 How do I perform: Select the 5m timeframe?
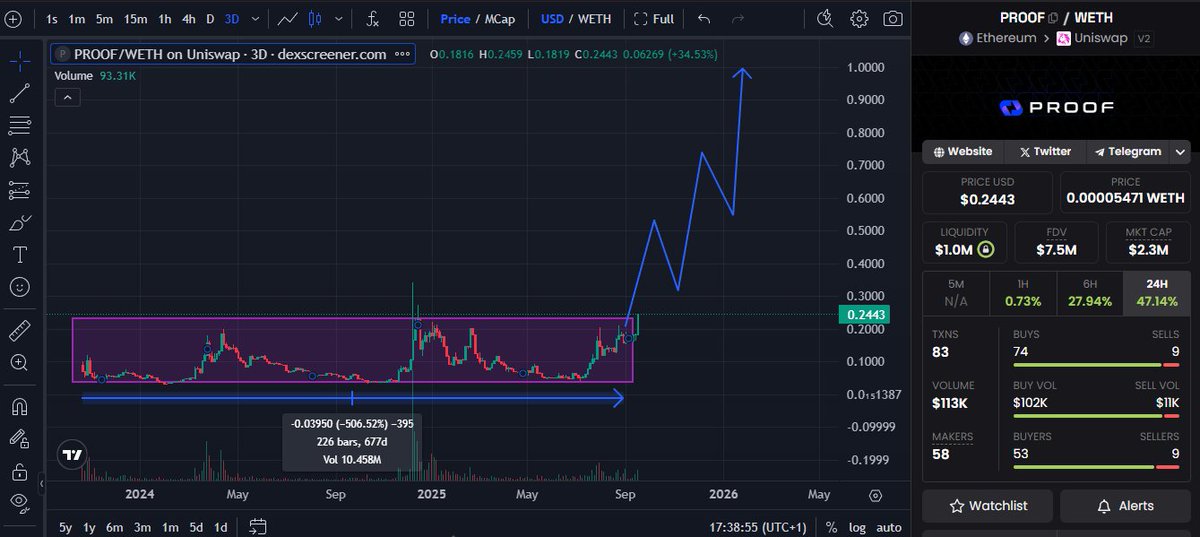click(105, 18)
